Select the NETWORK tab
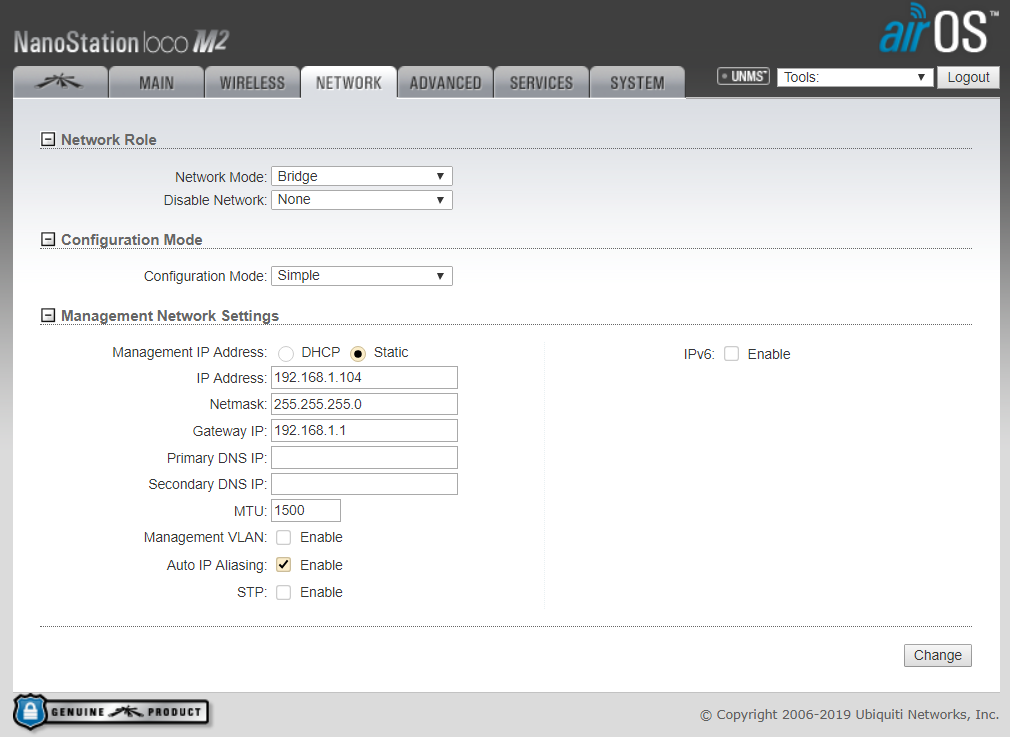Screen dimensions: 1010x737 pyautogui.click(x=348, y=82)
